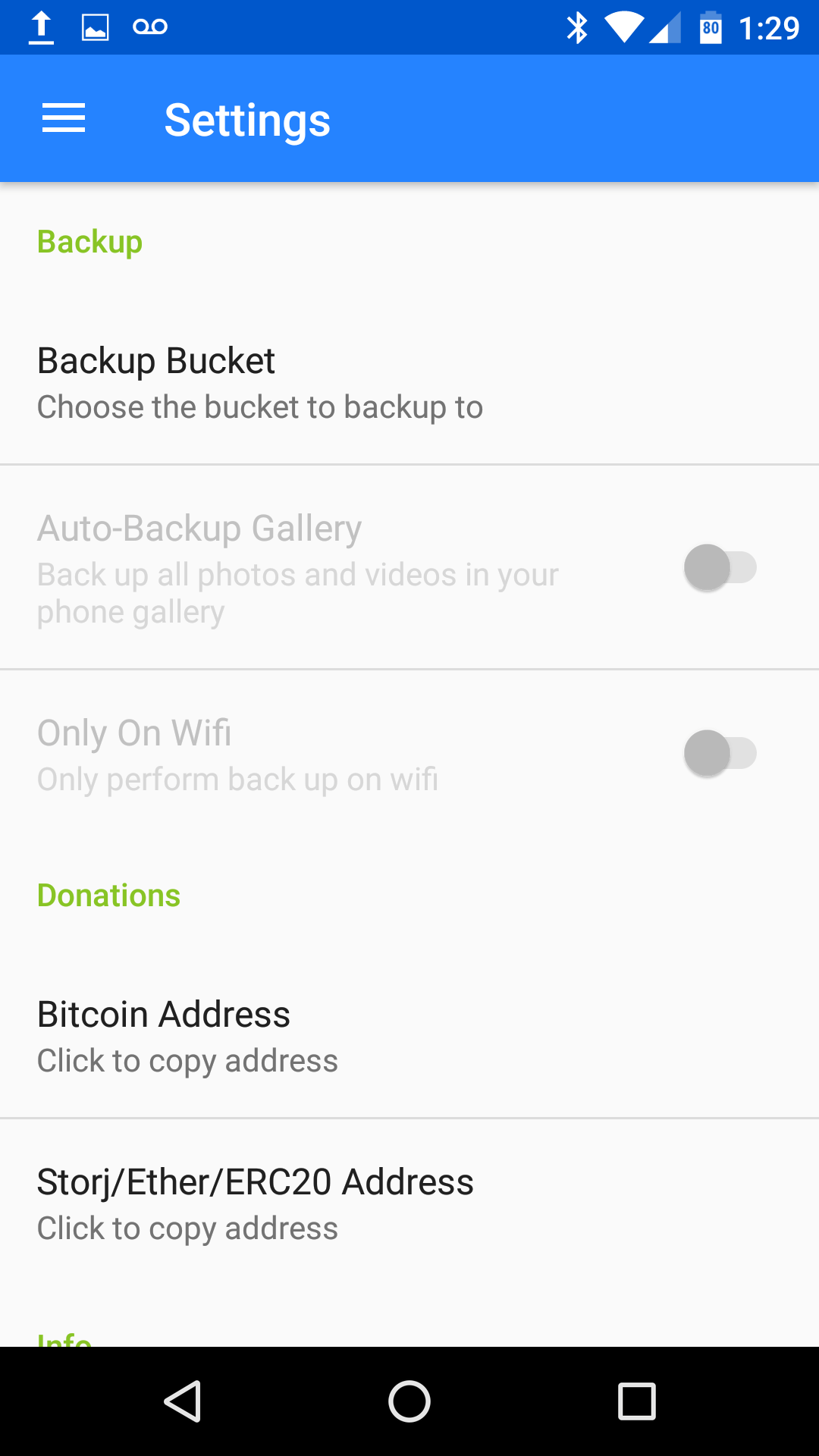This screenshot has height=1456, width=819.
Task: Tap the Wi-Fi signal icon
Action: coord(623,28)
